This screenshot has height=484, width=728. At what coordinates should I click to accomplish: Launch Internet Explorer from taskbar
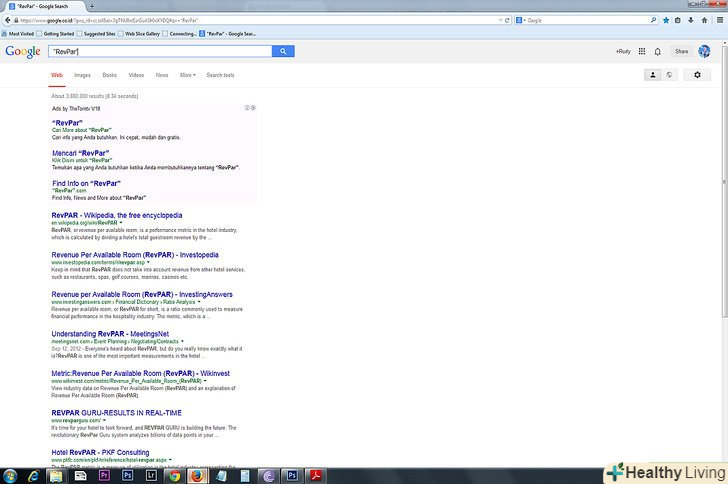[33, 476]
